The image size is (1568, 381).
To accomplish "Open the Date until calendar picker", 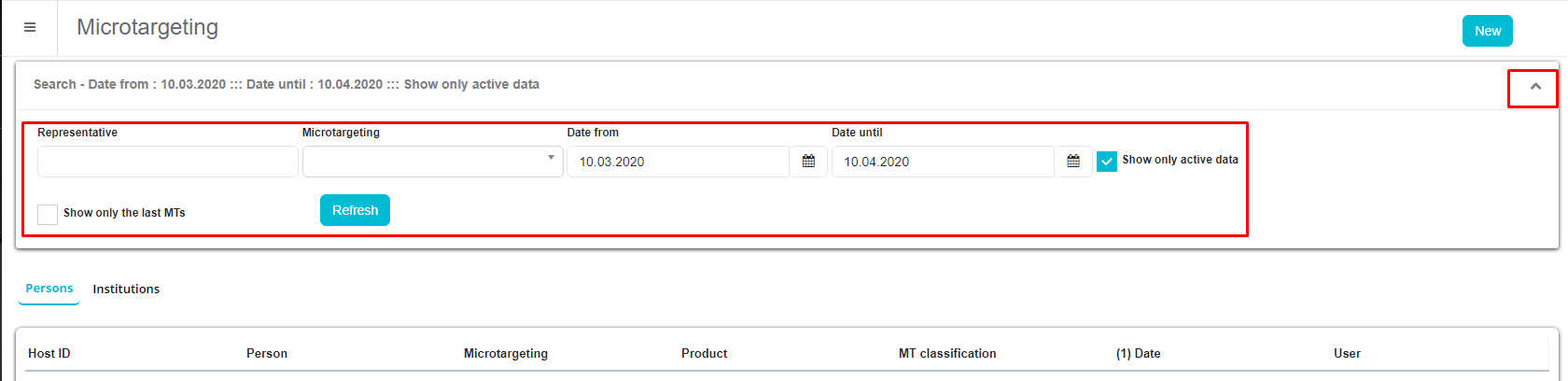I will click(x=1073, y=162).
